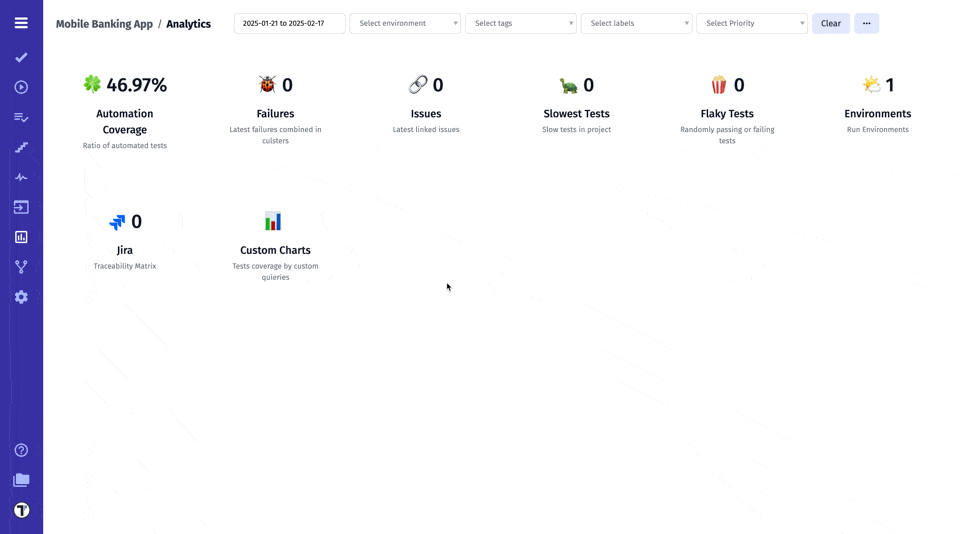The image size is (960, 534).
Task: Open Settings gear in sidebar
Action: [21, 297]
